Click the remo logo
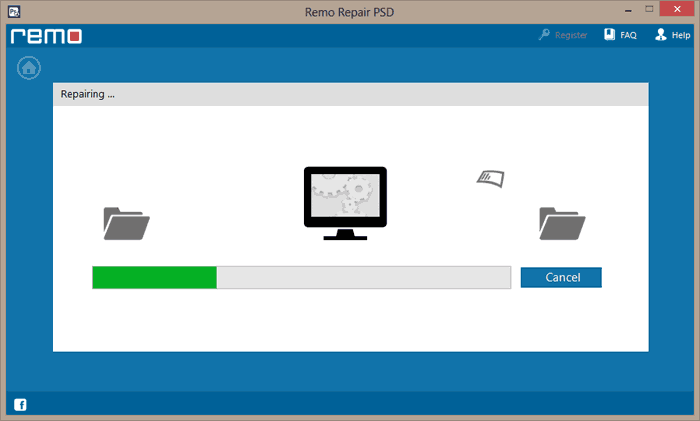 (x=46, y=36)
